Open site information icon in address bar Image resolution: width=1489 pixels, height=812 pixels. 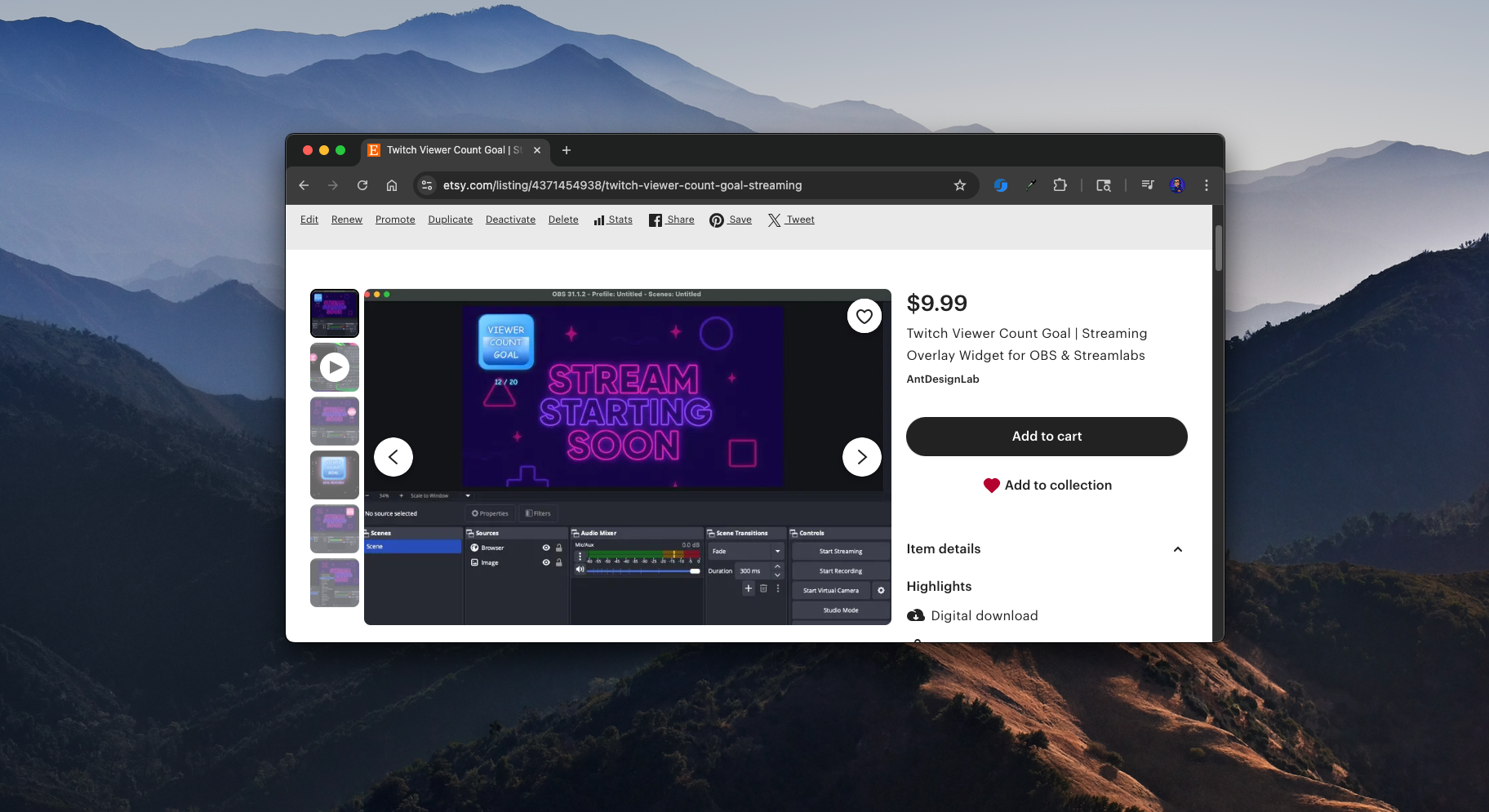pyautogui.click(x=426, y=185)
